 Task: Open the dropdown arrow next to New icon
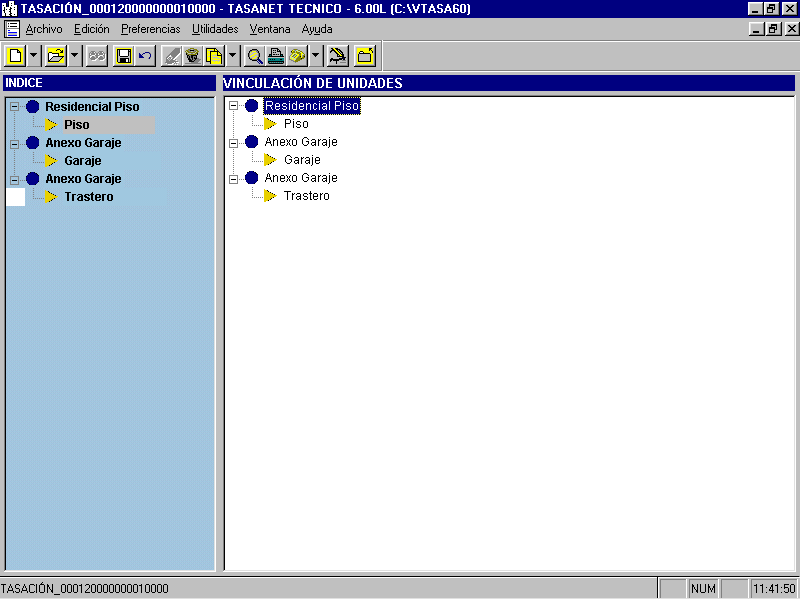tap(34, 56)
